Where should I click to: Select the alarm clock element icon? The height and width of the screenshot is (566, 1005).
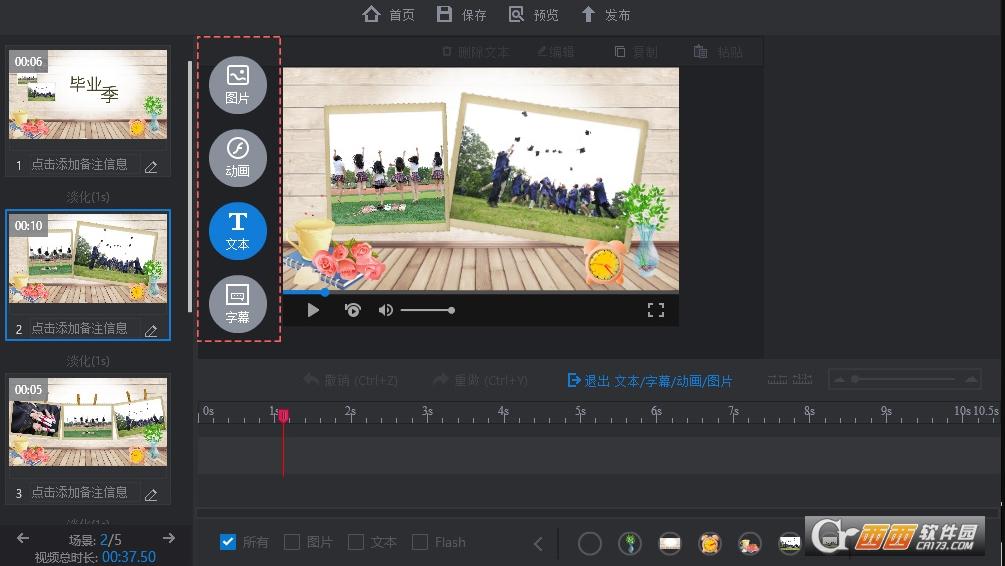[710, 544]
